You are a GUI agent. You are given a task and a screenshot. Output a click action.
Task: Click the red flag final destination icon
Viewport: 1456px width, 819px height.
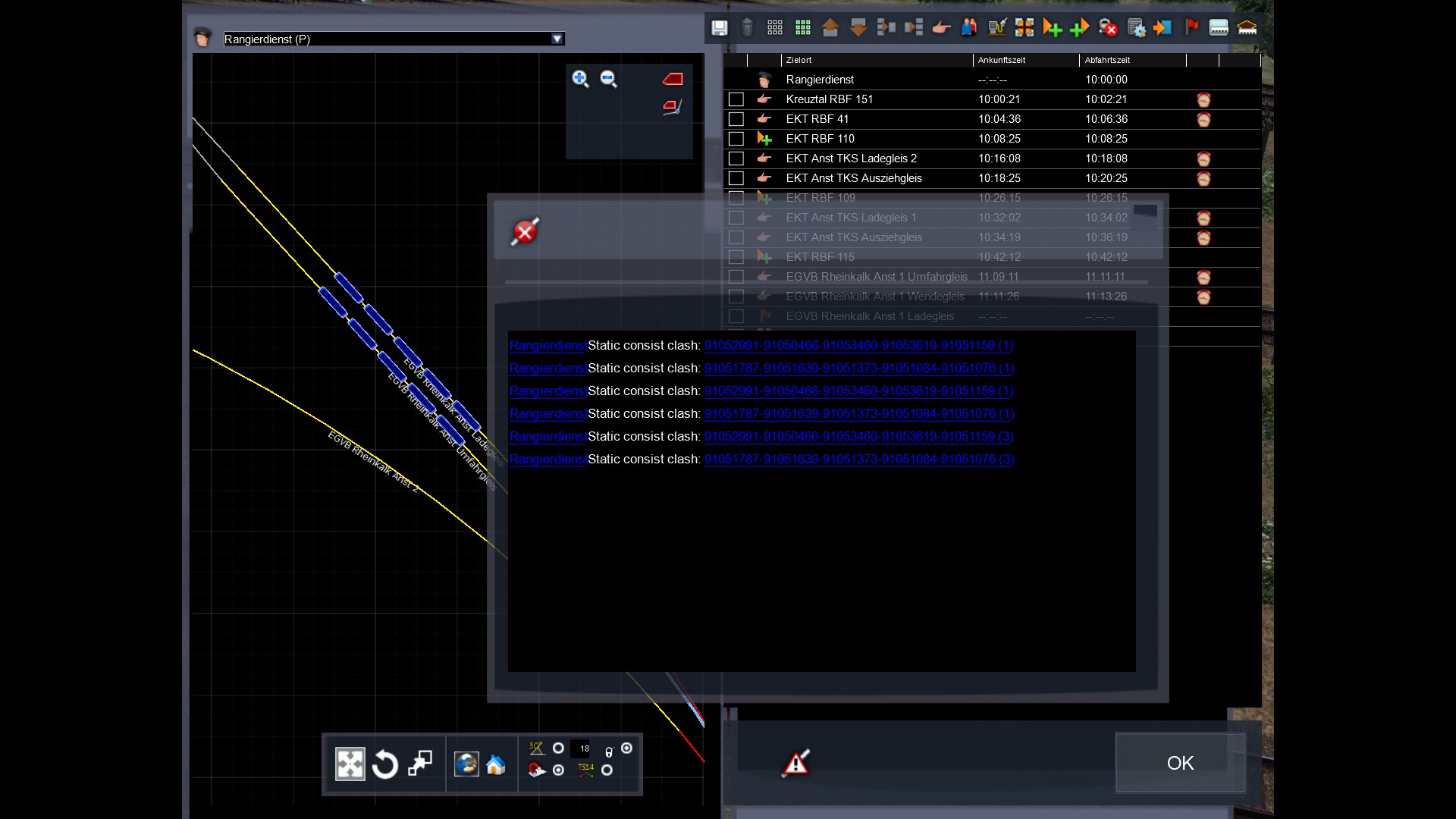click(x=1191, y=28)
